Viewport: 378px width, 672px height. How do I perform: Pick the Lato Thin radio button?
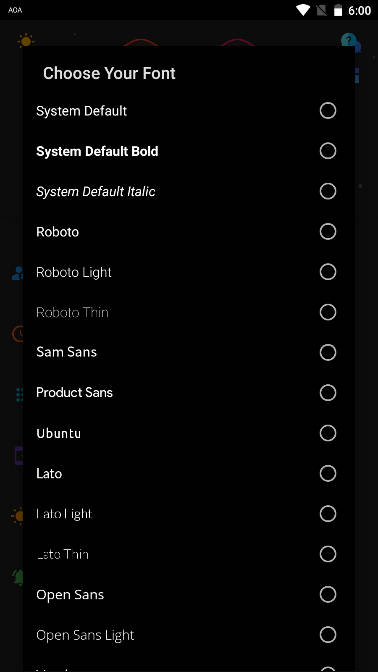[x=328, y=554]
